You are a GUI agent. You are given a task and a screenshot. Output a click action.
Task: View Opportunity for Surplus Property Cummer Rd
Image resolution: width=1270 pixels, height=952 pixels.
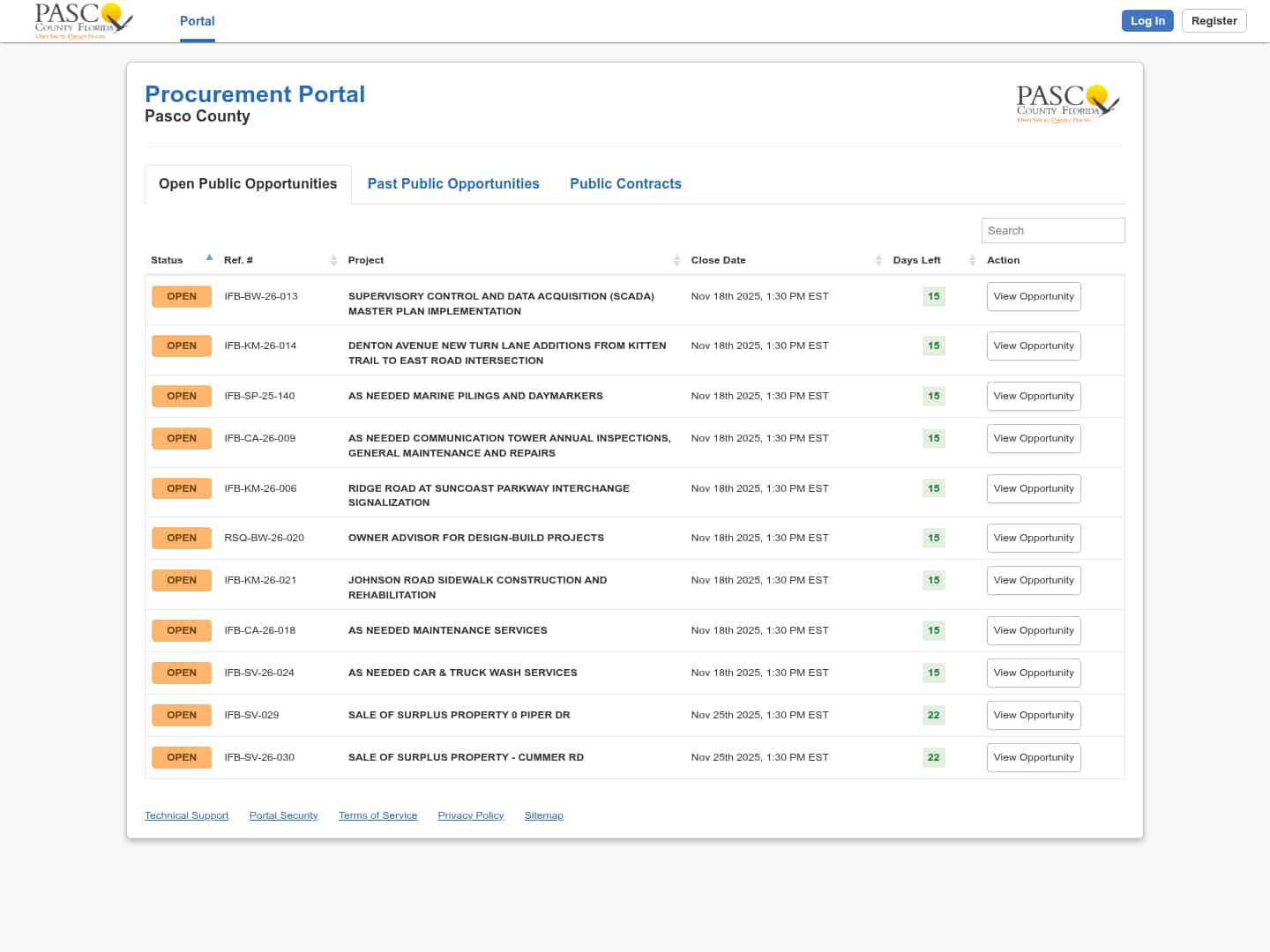coord(1033,758)
